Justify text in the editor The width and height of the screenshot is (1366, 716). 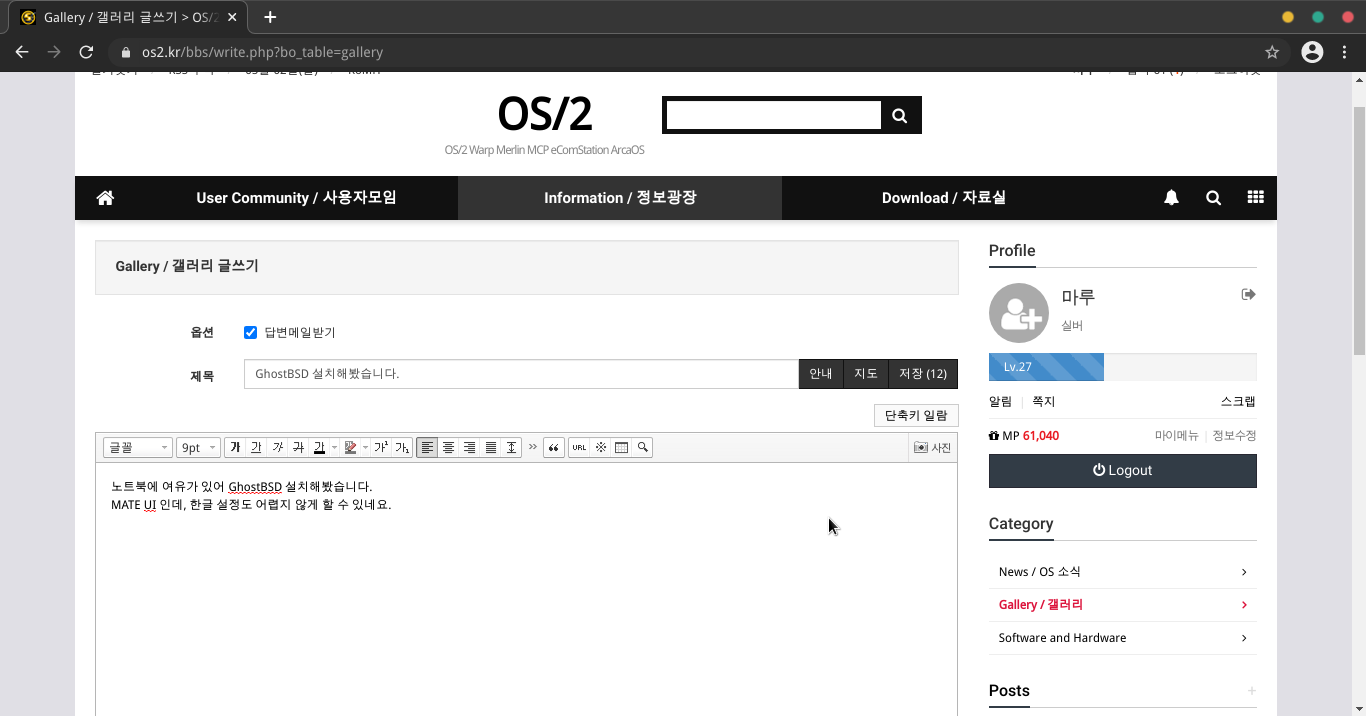pyautogui.click(x=490, y=447)
